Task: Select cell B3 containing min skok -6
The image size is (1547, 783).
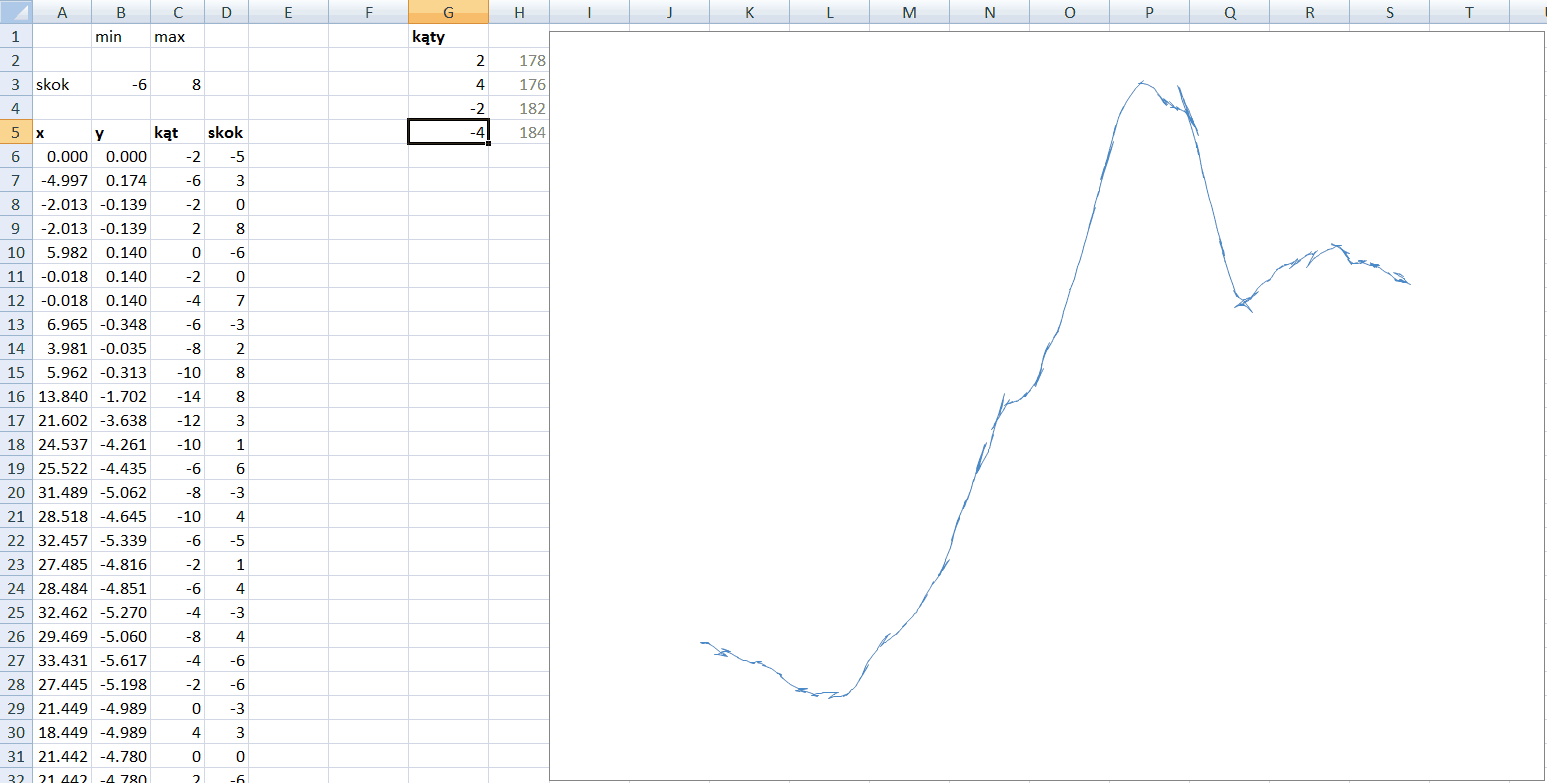Action: 121,85
